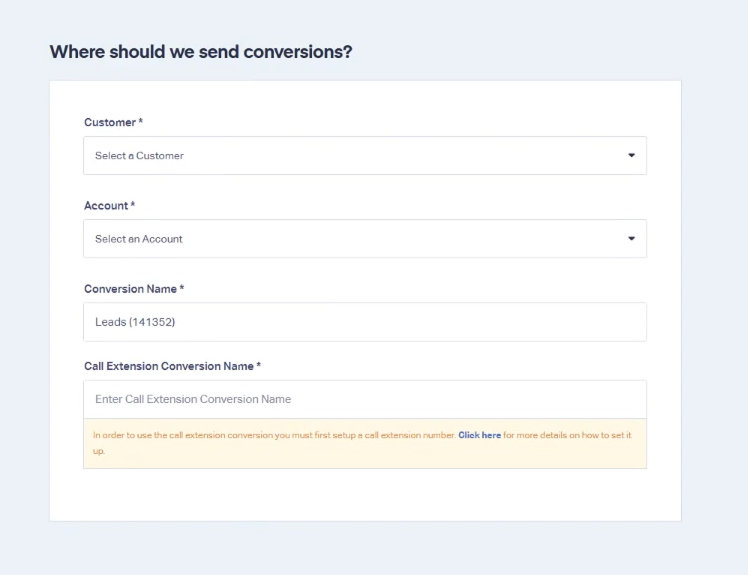Click the Customer dropdown caret arrow
The image size is (748, 575).
point(631,155)
